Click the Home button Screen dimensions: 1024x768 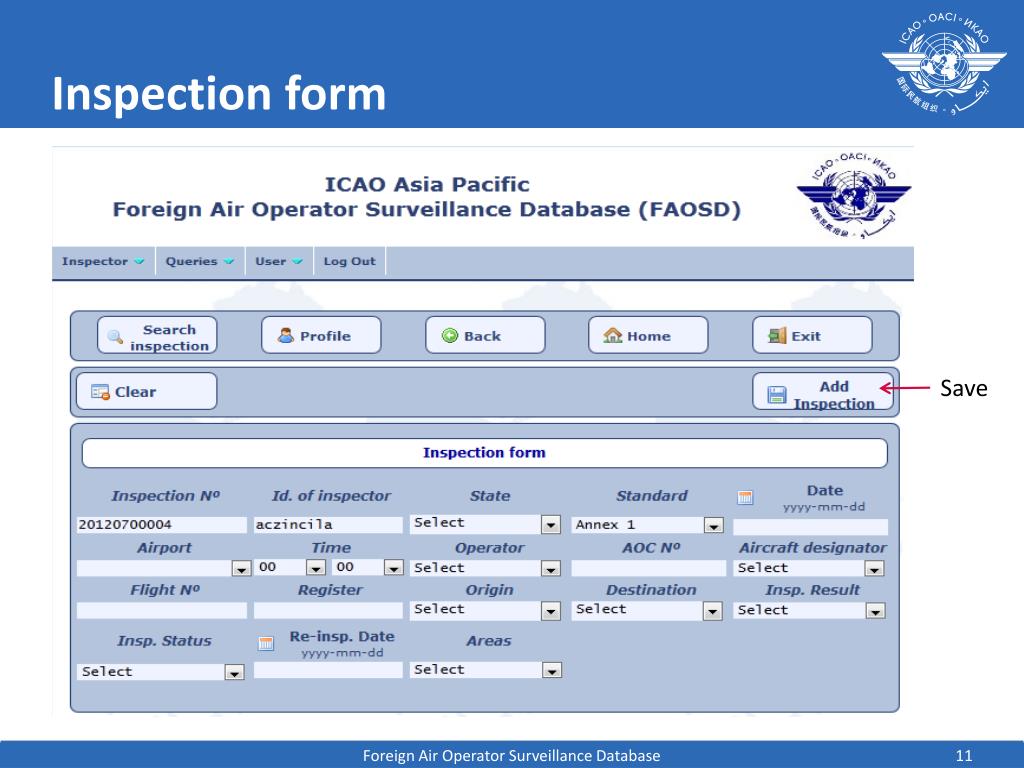coord(648,336)
